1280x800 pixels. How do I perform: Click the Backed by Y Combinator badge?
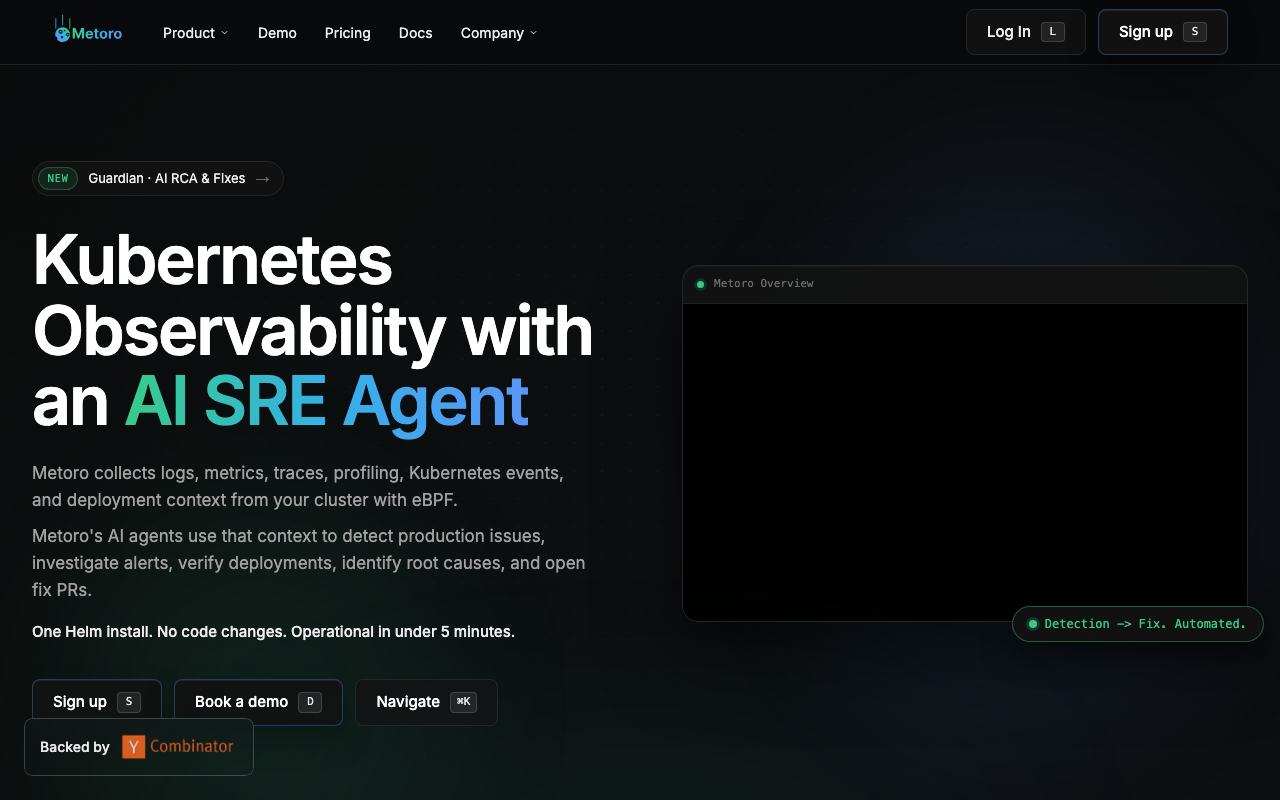click(139, 747)
